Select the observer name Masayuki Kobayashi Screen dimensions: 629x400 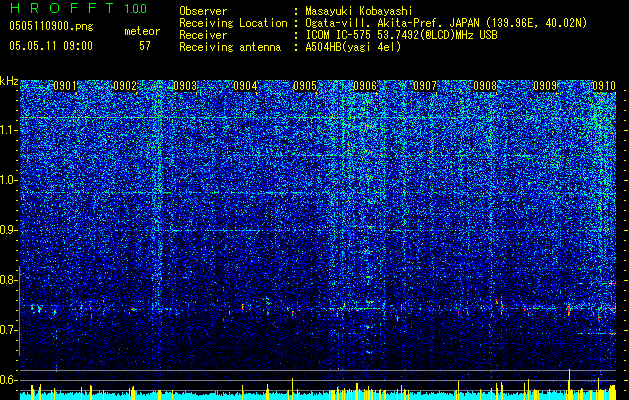(x=359, y=11)
